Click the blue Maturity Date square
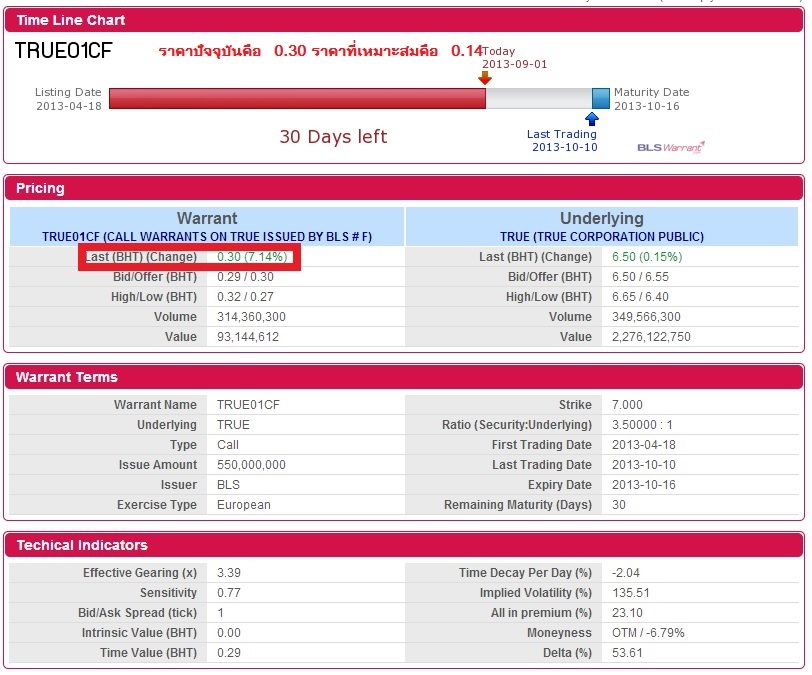 tap(601, 98)
